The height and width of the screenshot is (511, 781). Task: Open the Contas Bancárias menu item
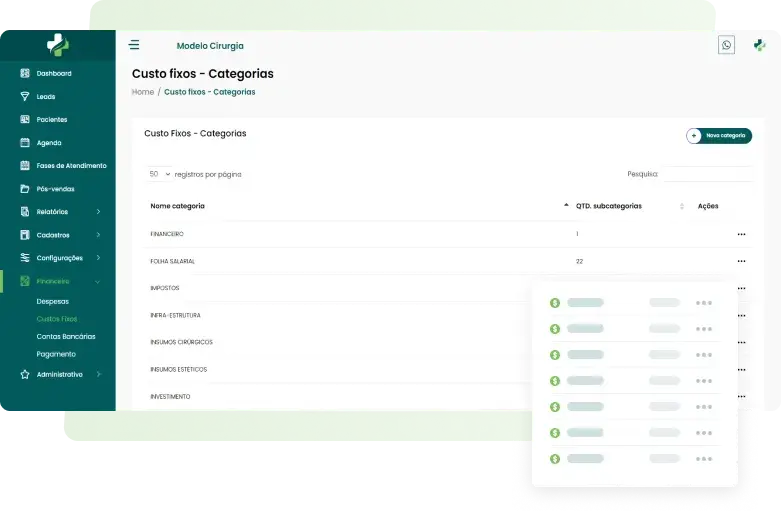[66, 337]
